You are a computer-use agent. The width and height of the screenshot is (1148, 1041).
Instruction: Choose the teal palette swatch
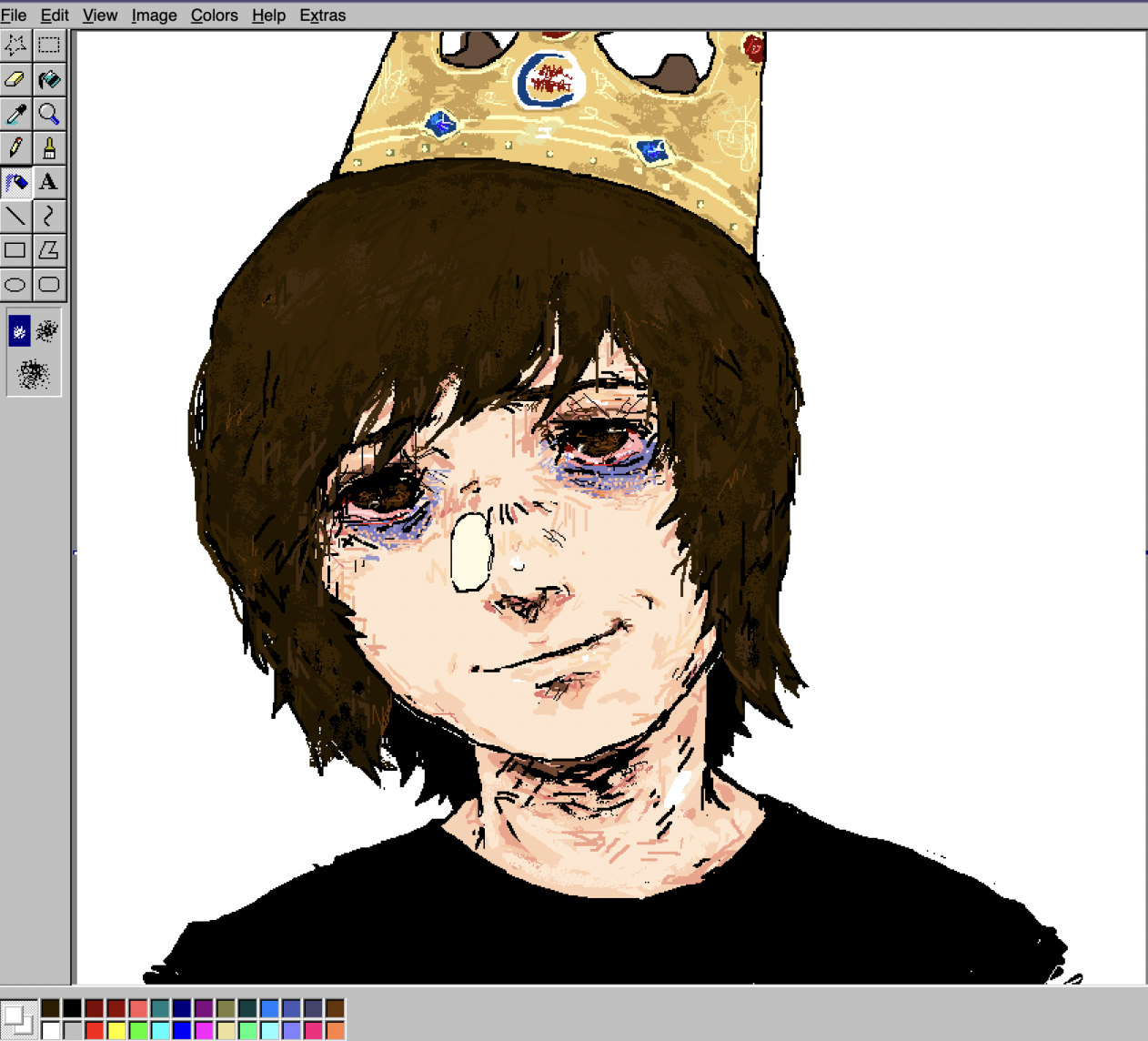(160, 1008)
